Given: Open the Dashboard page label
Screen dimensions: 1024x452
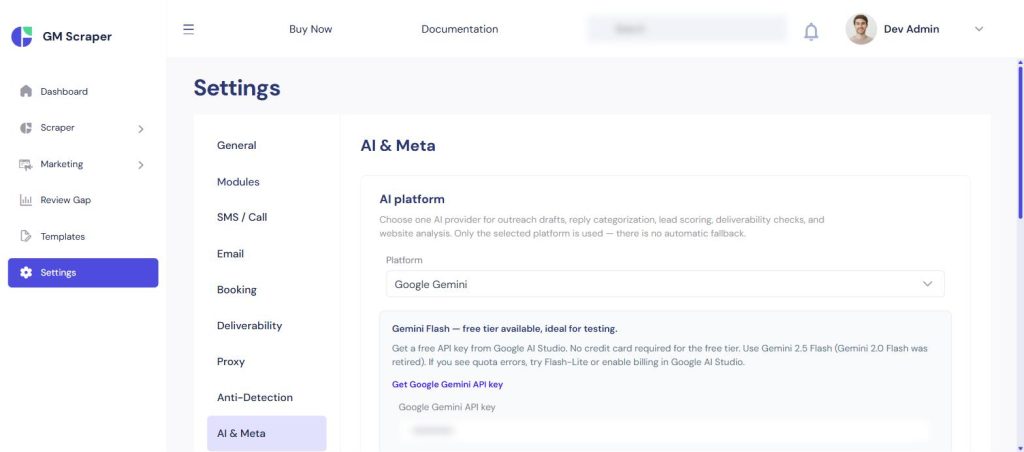Looking at the screenshot, I should [64, 91].
